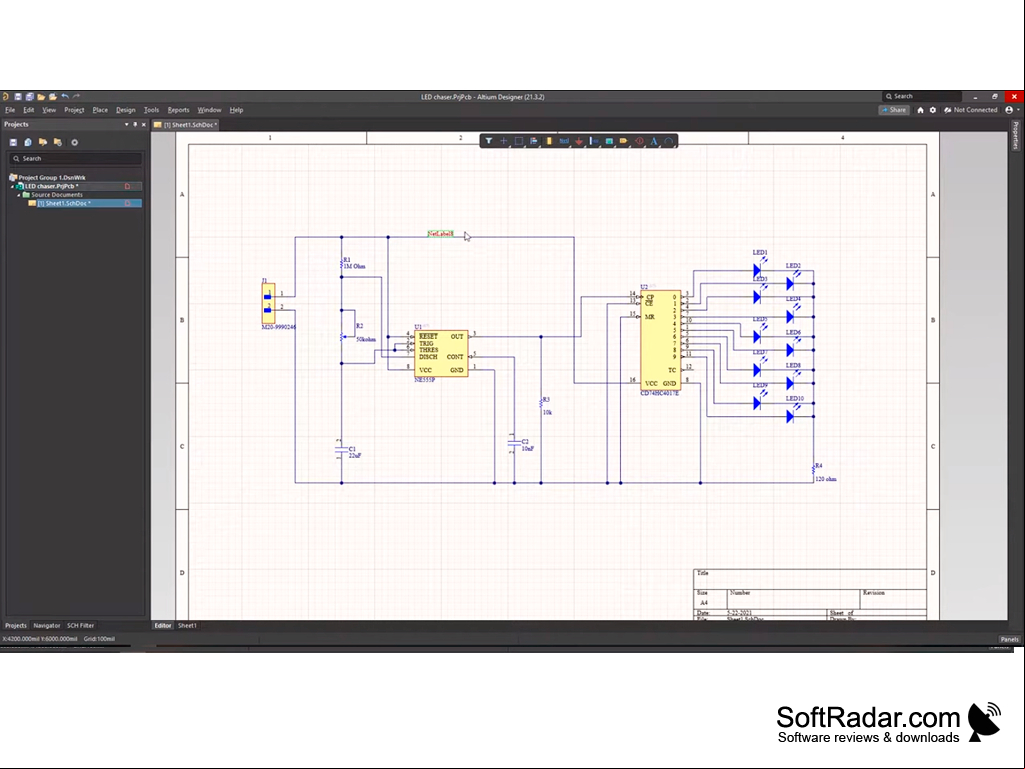
Task: Click the yellow Port tool
Action: (624, 141)
